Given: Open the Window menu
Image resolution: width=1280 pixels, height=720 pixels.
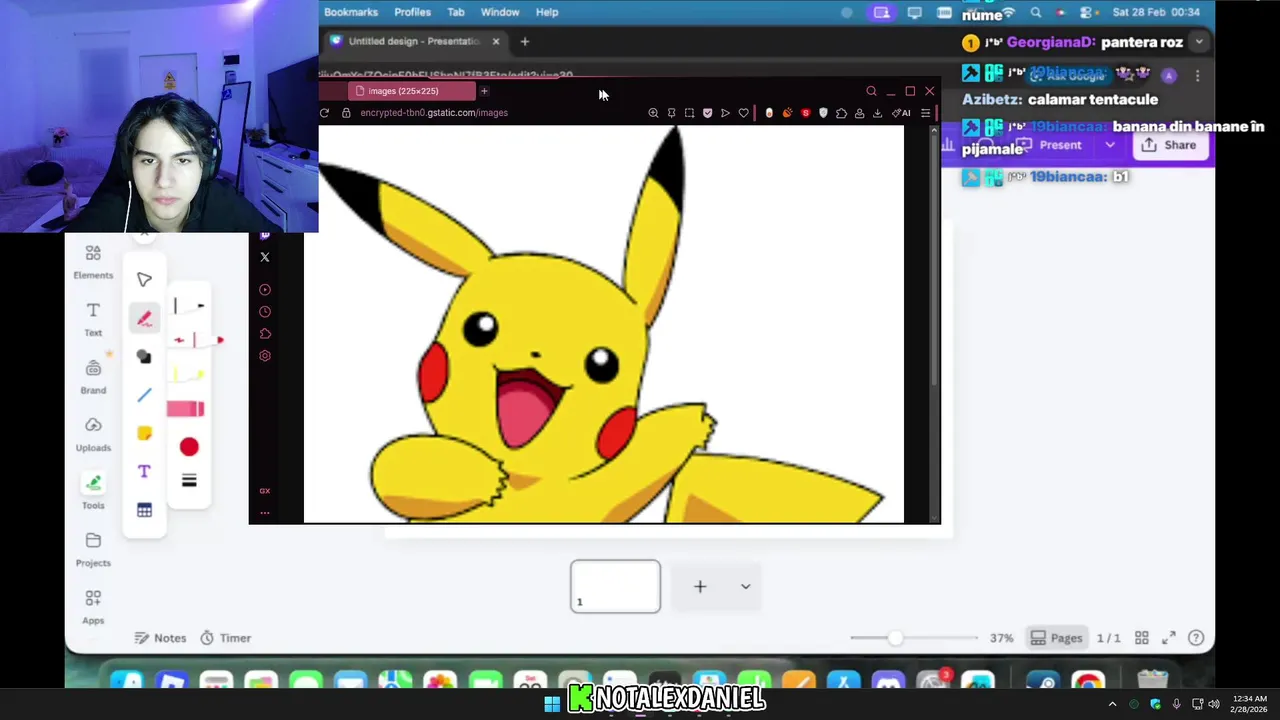Looking at the screenshot, I should point(500,12).
